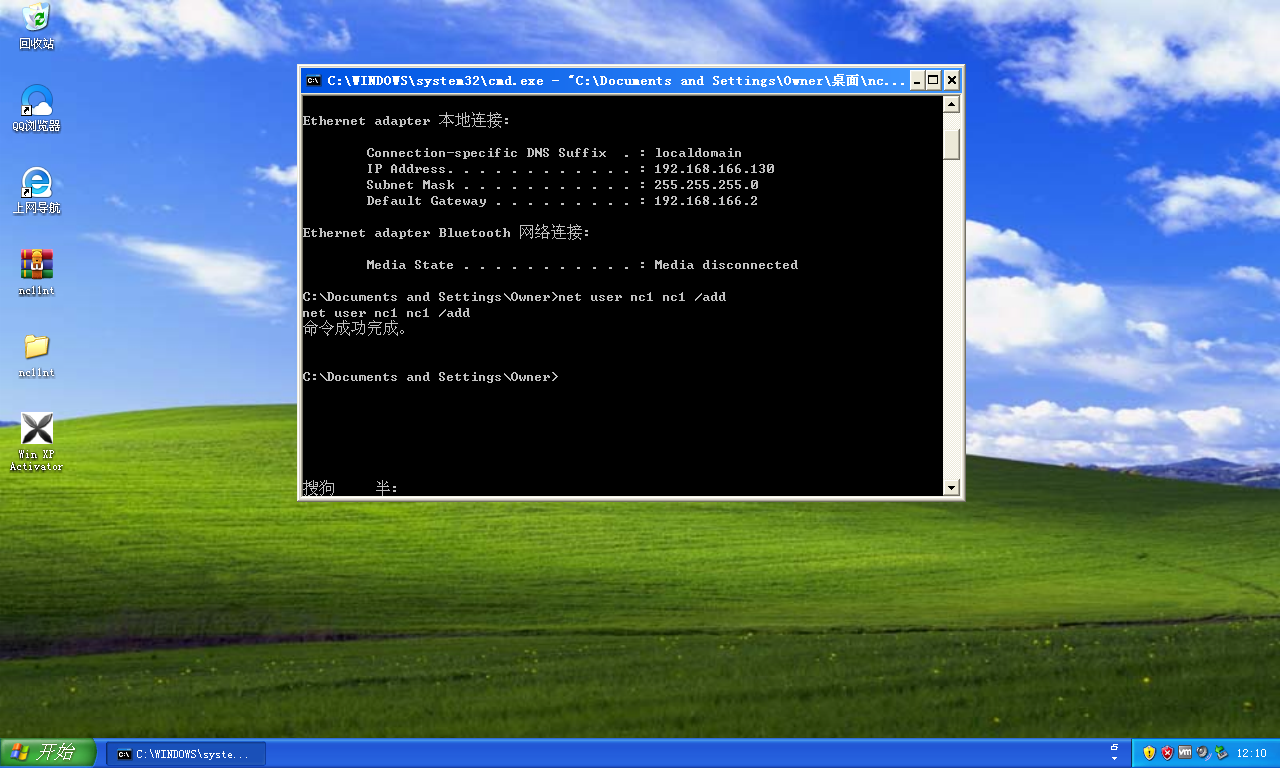This screenshot has height=768, width=1280.
Task: Open the volume speaker tray icon
Action: point(1203,753)
